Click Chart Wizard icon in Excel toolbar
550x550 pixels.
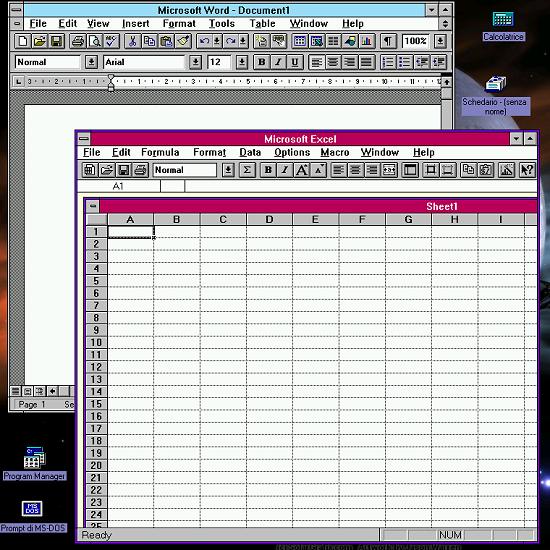tap(506, 170)
